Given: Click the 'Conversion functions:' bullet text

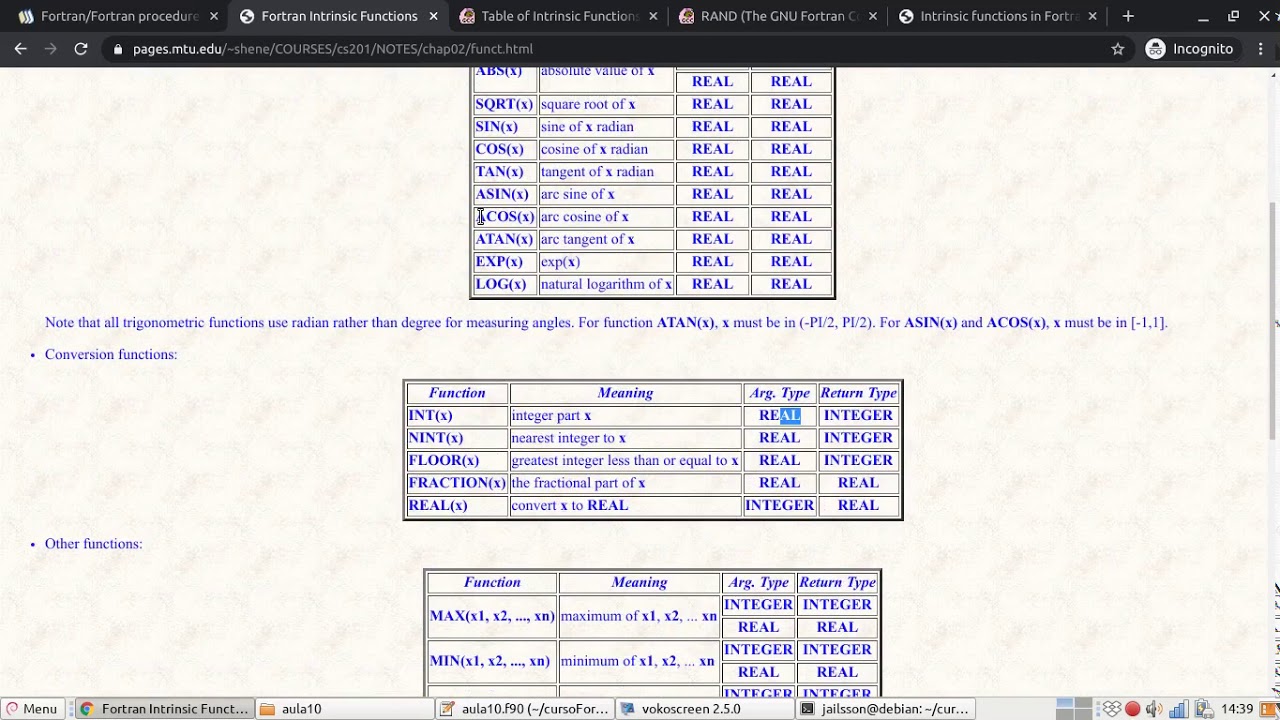Looking at the screenshot, I should [x=111, y=354].
